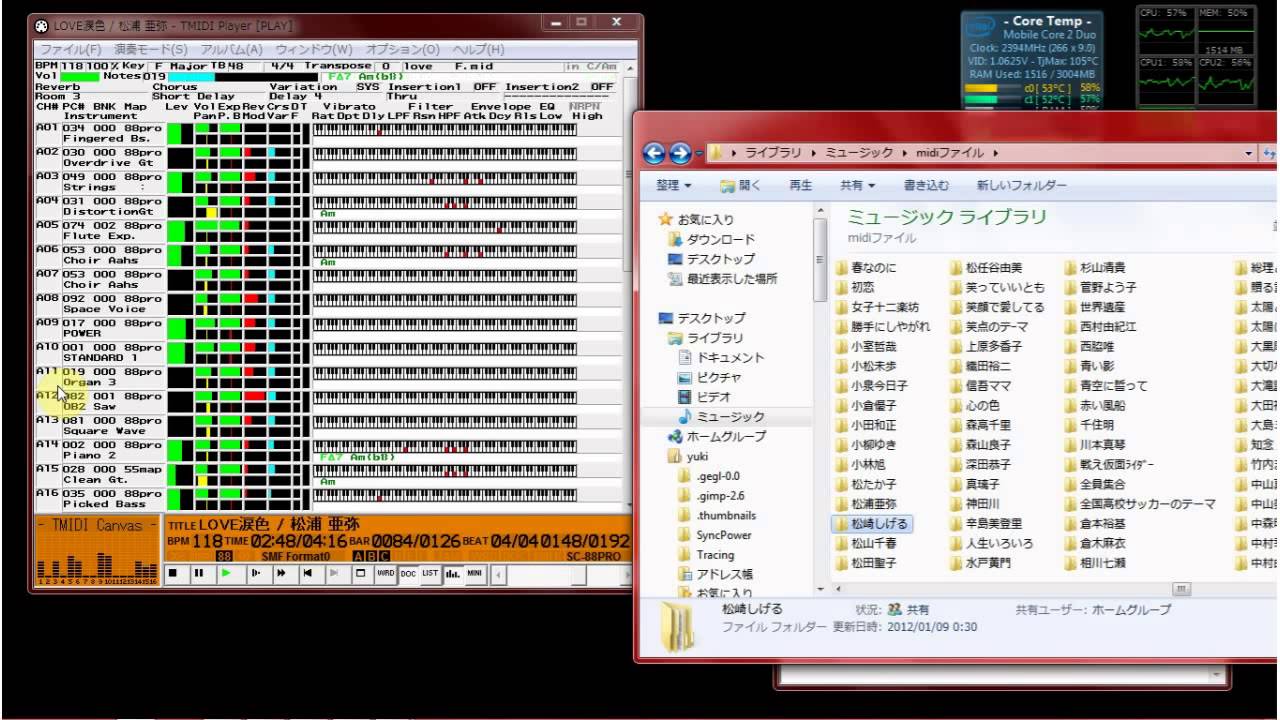Click 開く in Explorer toolbar

point(741,185)
